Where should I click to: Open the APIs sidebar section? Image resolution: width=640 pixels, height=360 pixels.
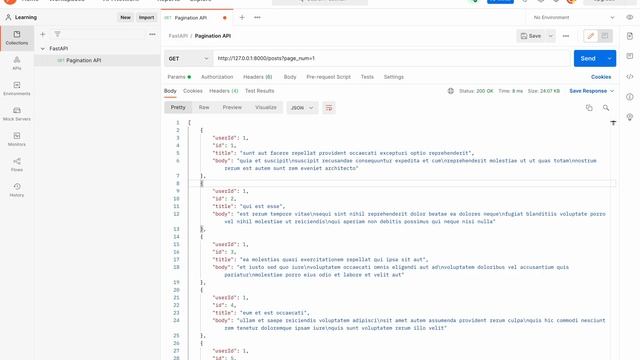pyautogui.click(x=17, y=63)
